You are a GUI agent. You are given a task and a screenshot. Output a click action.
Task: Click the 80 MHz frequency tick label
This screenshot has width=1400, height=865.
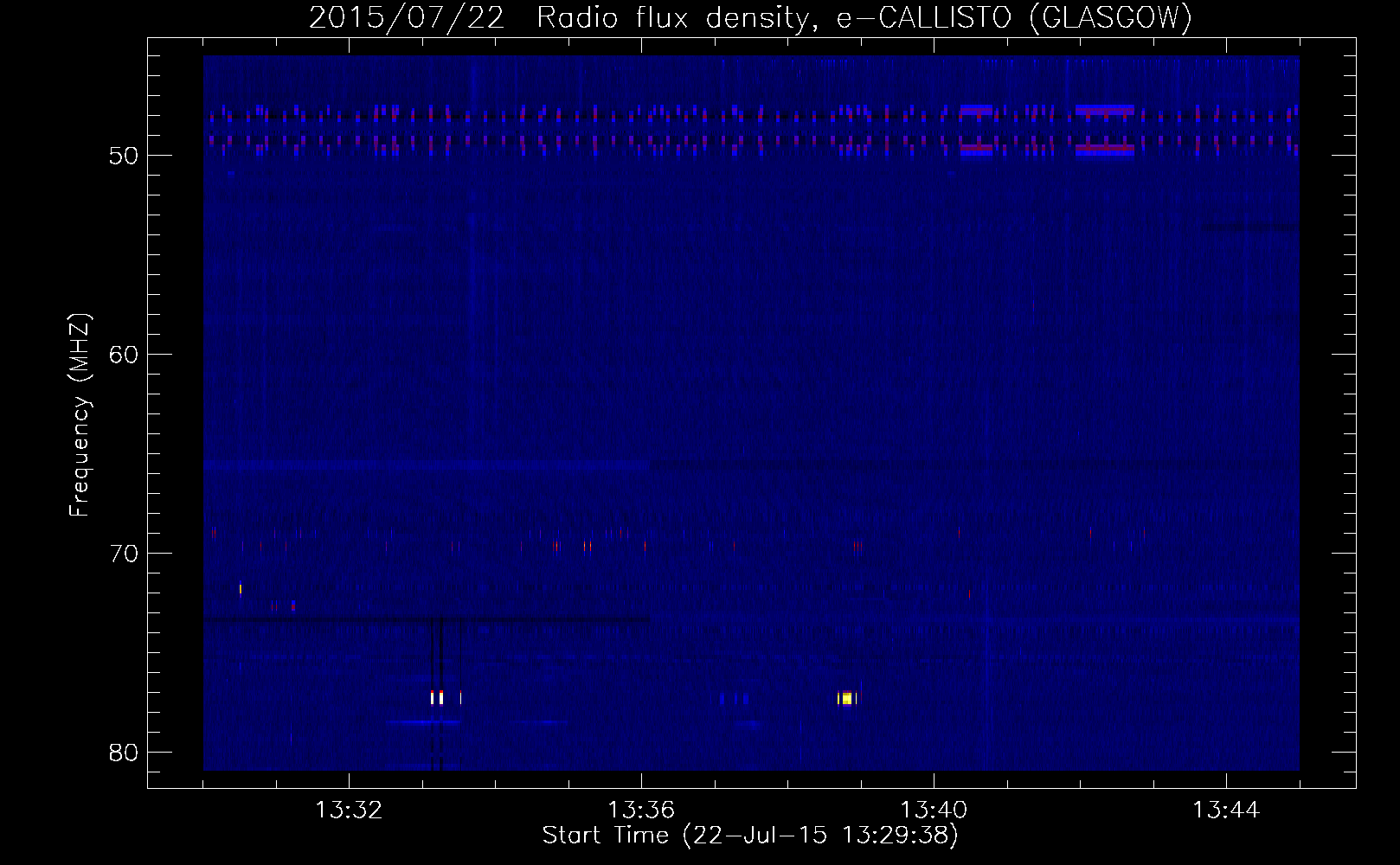click(x=125, y=753)
